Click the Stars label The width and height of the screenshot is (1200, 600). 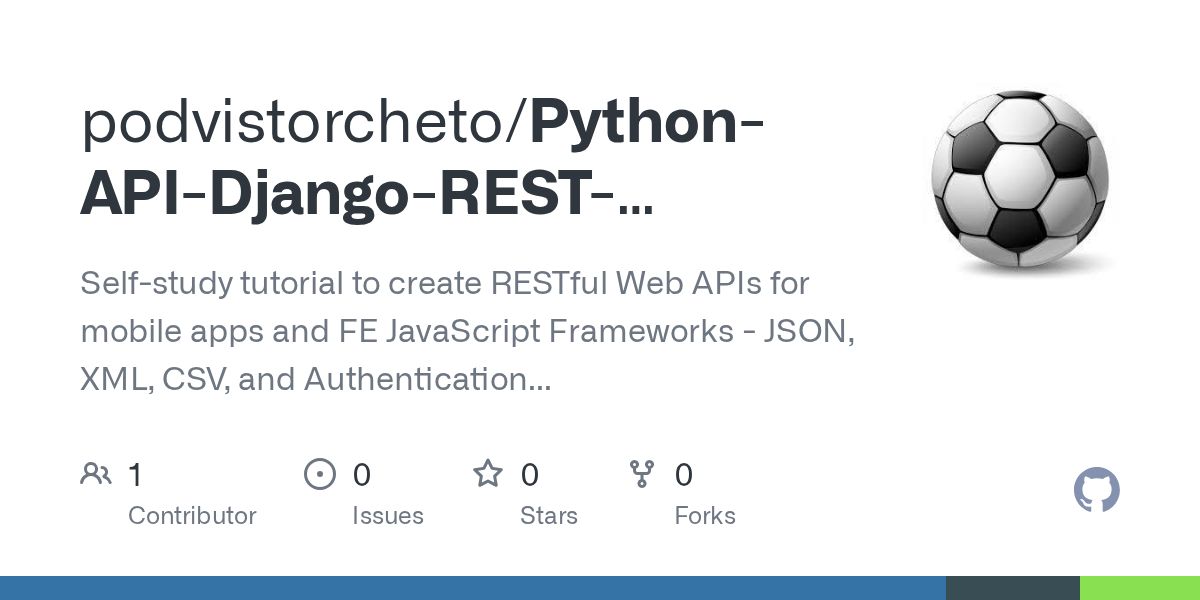click(549, 516)
